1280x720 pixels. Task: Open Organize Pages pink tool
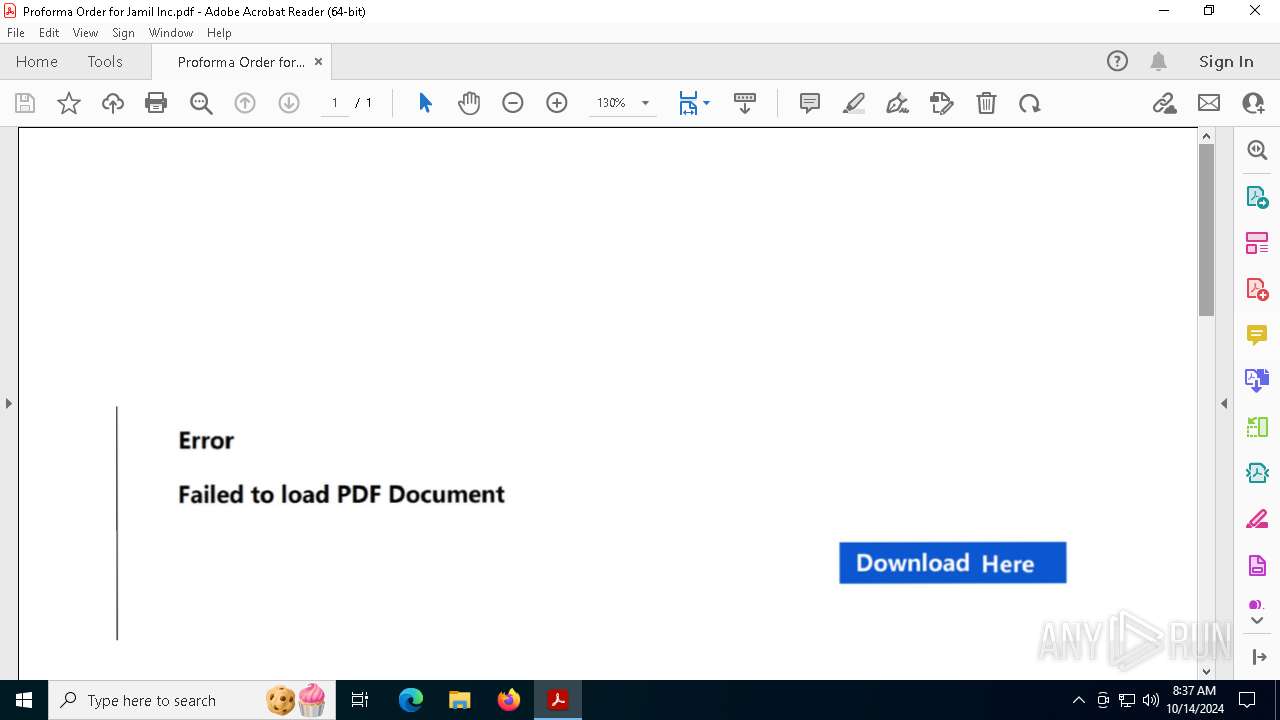pyautogui.click(x=1257, y=243)
